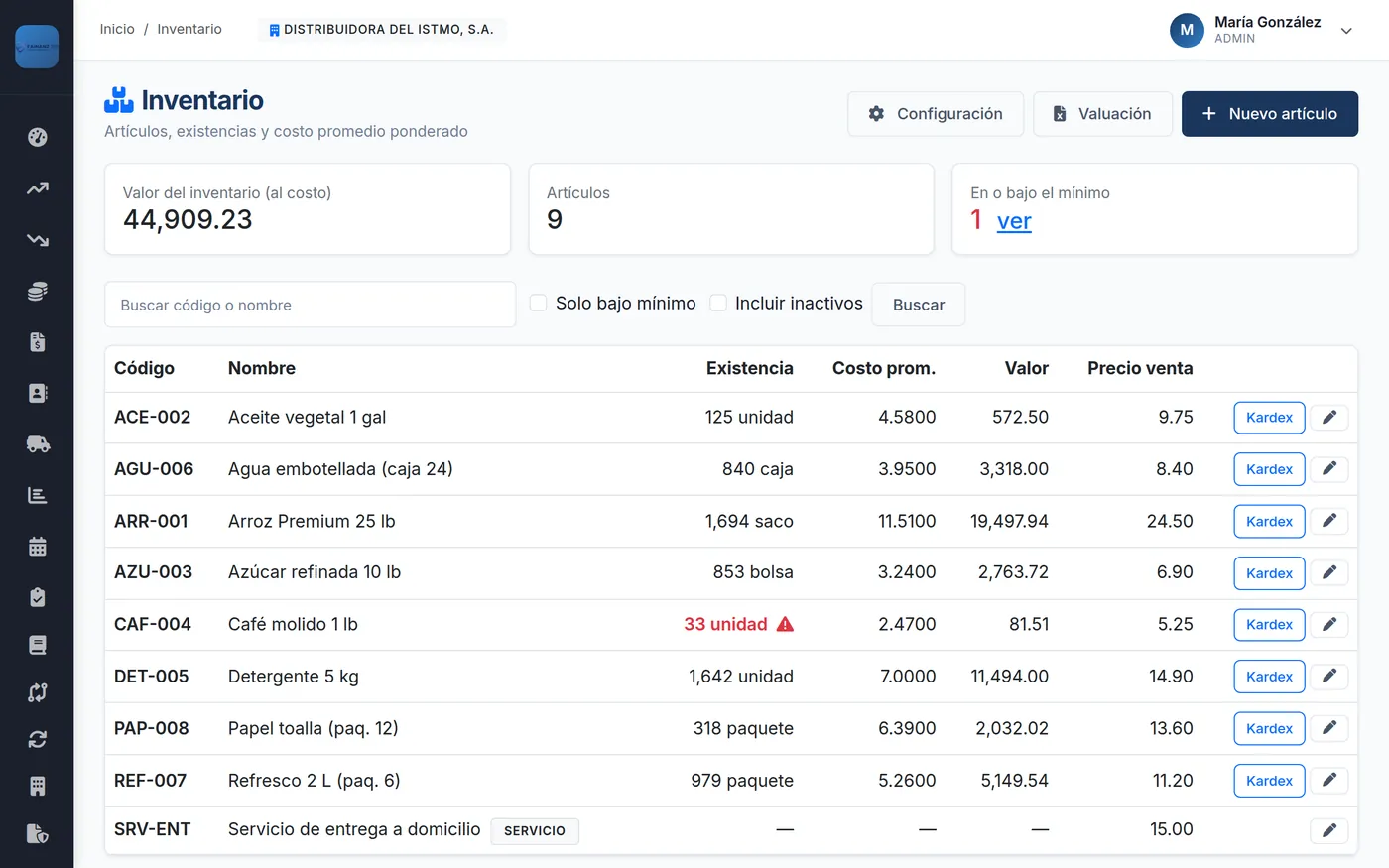Image resolution: width=1389 pixels, height=868 pixels.
Task: Click the file shield sidebar icon
Action: [x=38, y=833]
